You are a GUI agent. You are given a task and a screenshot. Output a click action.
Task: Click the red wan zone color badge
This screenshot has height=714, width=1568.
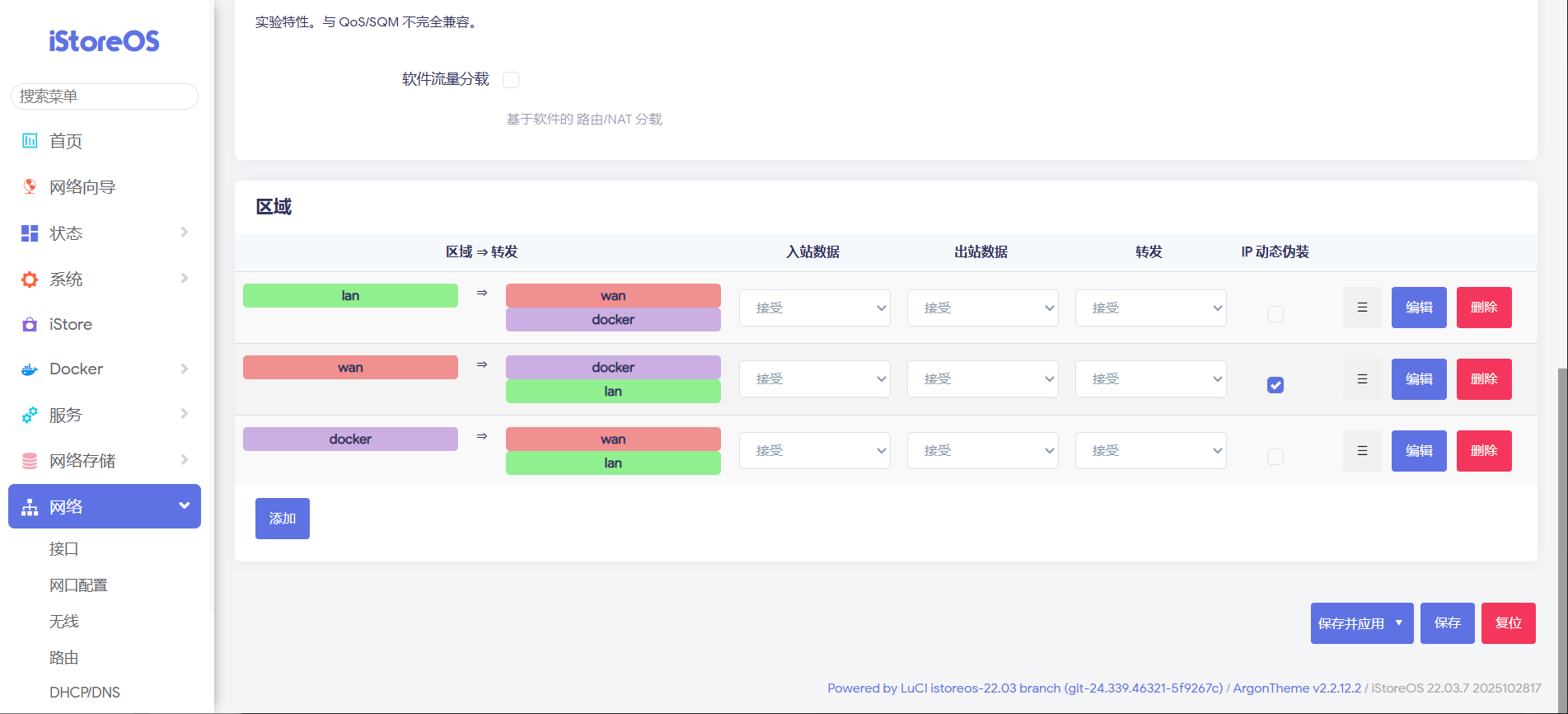350,368
